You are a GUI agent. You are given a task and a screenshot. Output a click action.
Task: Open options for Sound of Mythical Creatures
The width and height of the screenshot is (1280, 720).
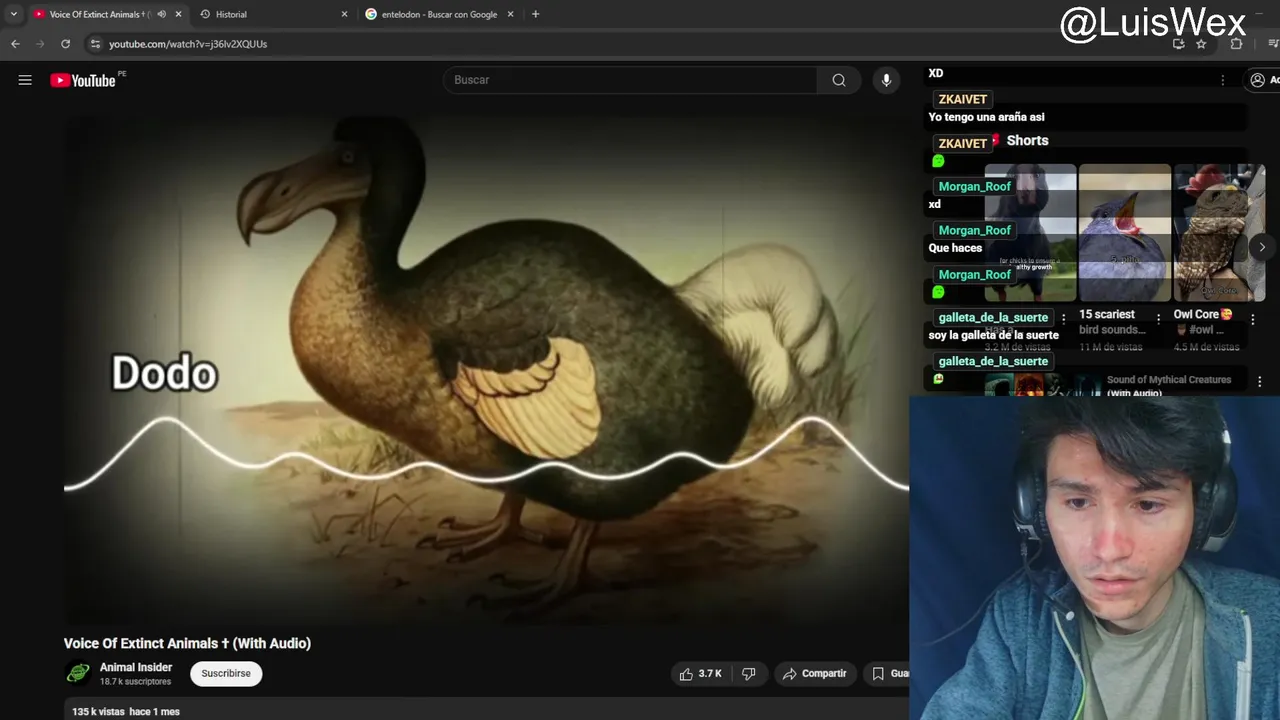pyautogui.click(x=1259, y=381)
